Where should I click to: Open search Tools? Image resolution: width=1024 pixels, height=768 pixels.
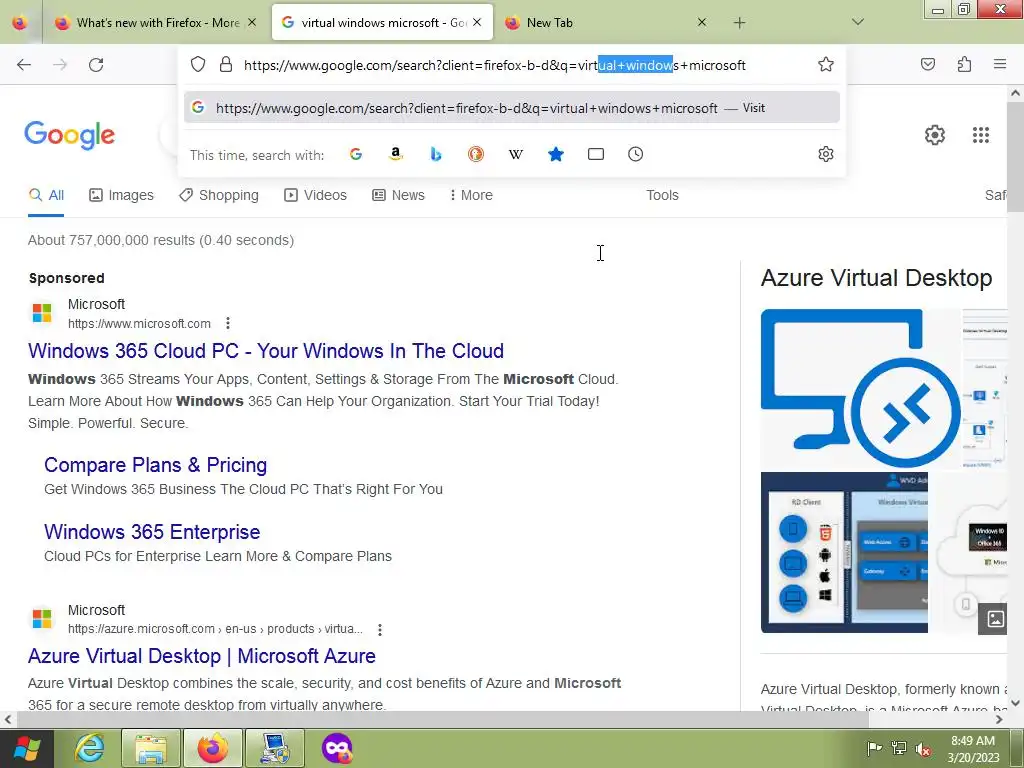pyautogui.click(x=662, y=195)
